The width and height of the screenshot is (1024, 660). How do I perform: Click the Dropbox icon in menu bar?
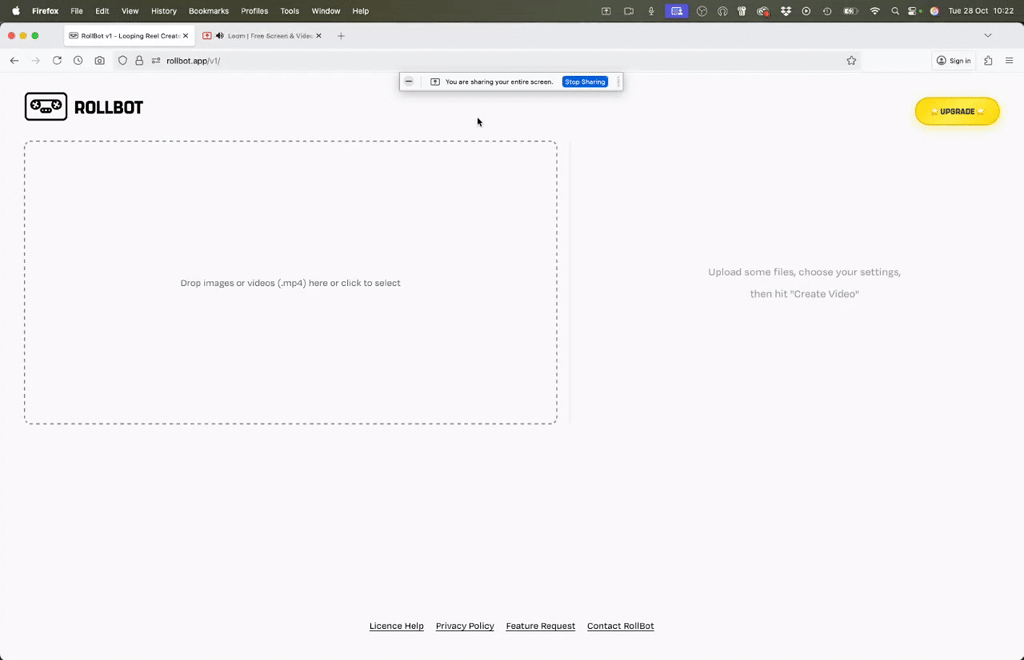click(x=786, y=11)
